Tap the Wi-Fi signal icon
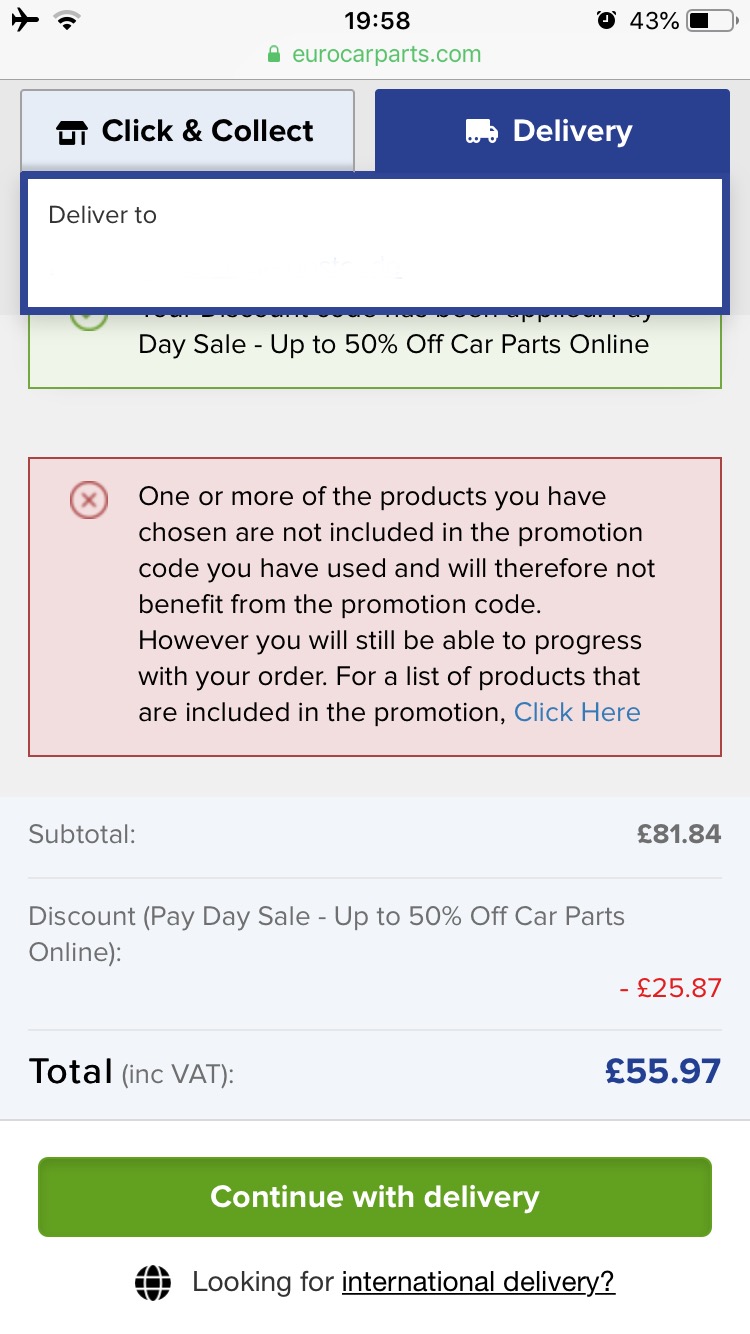The height and width of the screenshot is (1334, 750). 68,20
